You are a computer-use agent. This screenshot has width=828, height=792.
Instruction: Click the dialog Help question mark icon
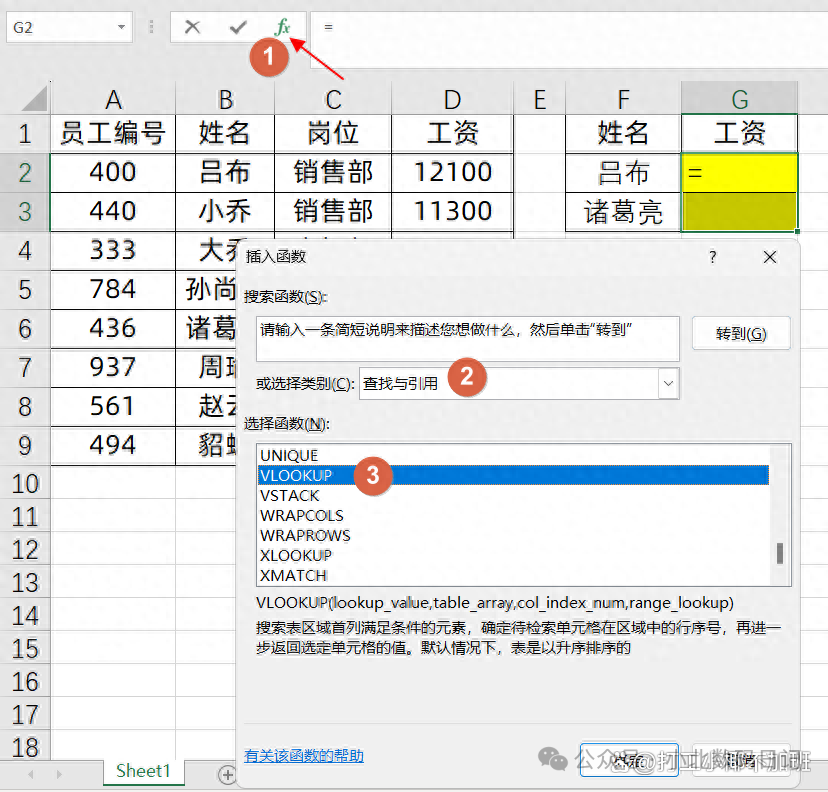click(712, 257)
